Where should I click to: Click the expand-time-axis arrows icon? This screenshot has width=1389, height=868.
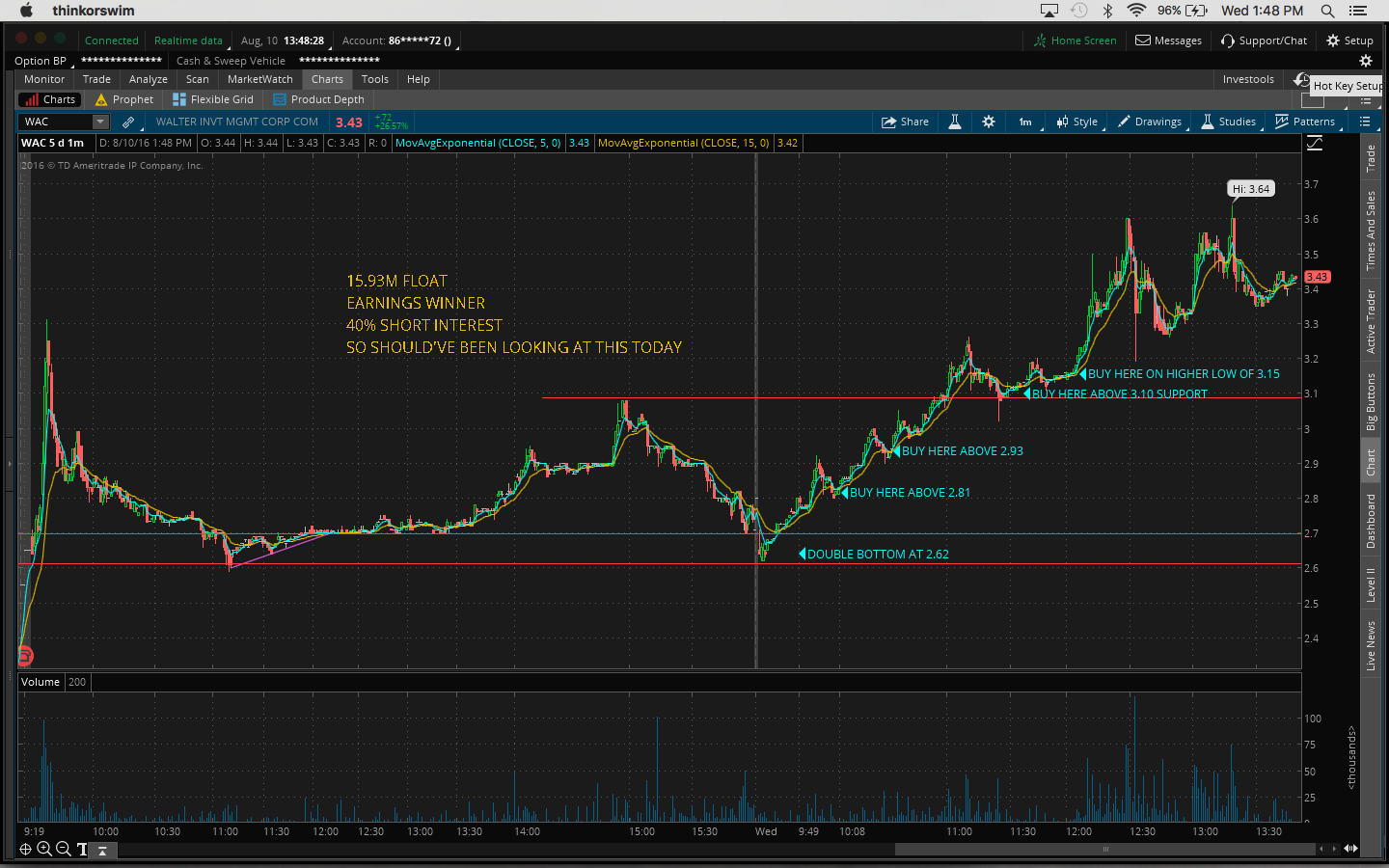1350,849
